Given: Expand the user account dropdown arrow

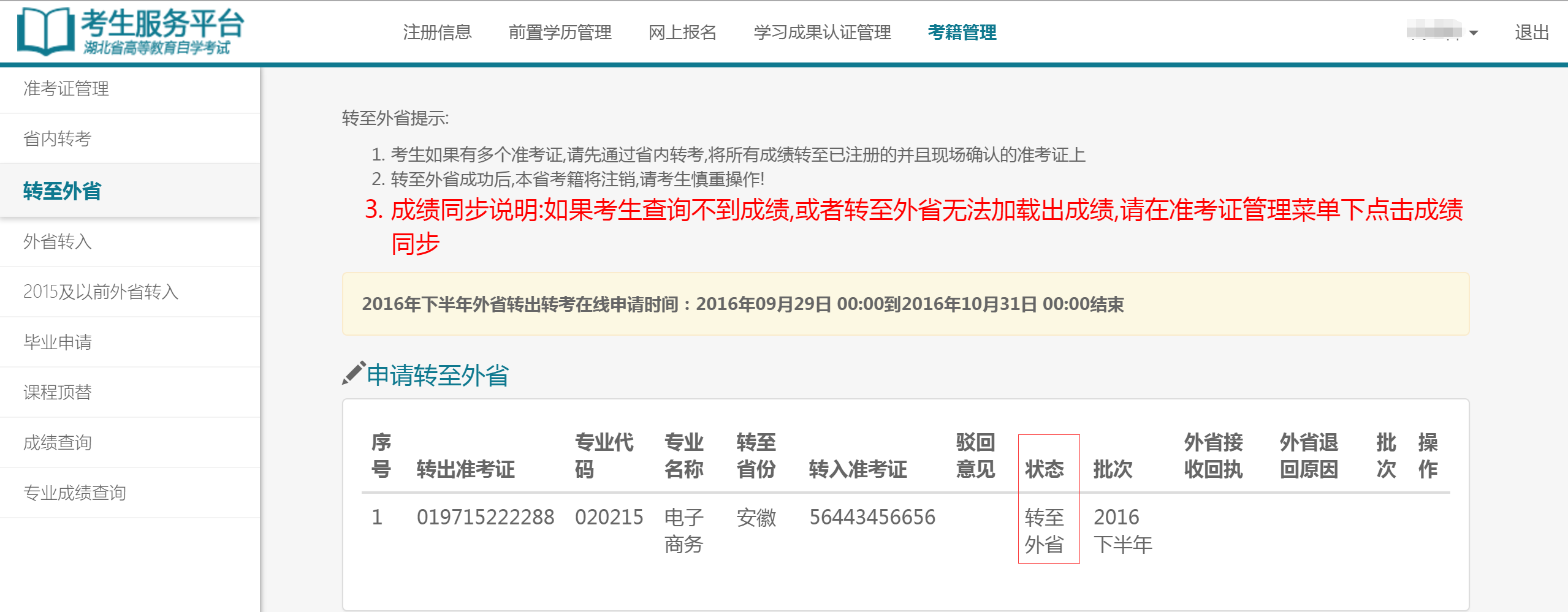Looking at the screenshot, I should coord(1474,33).
